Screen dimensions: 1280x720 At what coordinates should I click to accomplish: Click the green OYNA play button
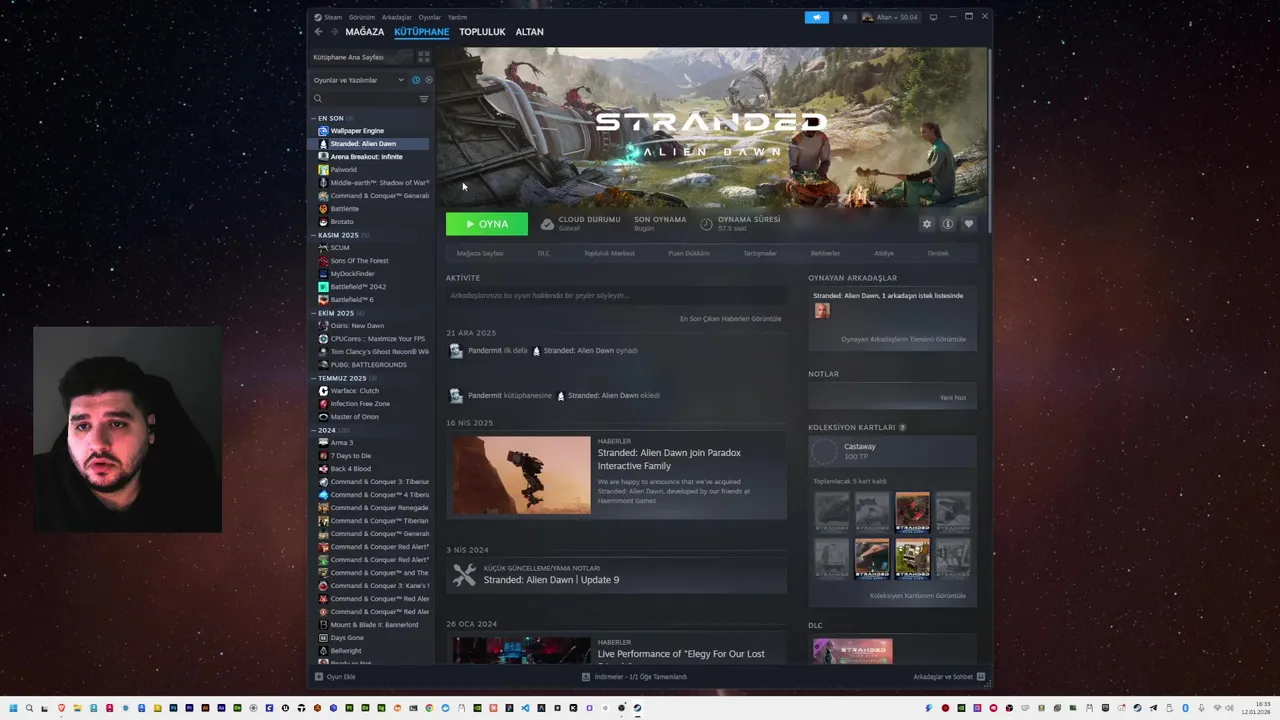click(x=487, y=224)
